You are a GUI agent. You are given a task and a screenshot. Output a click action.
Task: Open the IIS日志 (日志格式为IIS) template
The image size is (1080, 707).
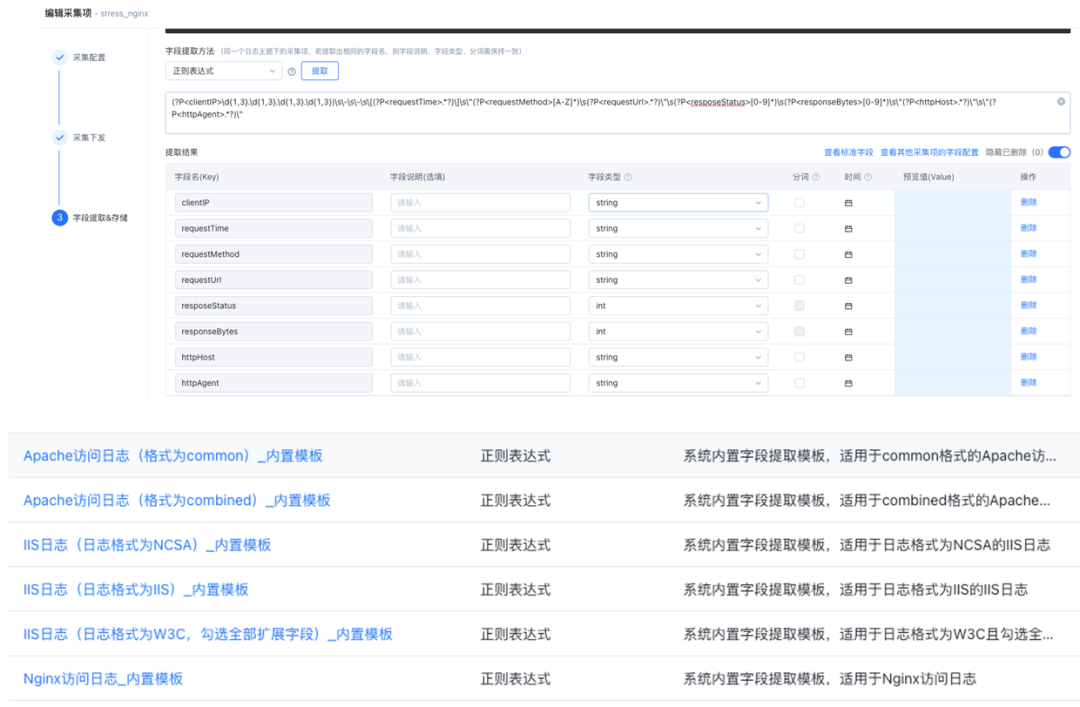[136, 590]
